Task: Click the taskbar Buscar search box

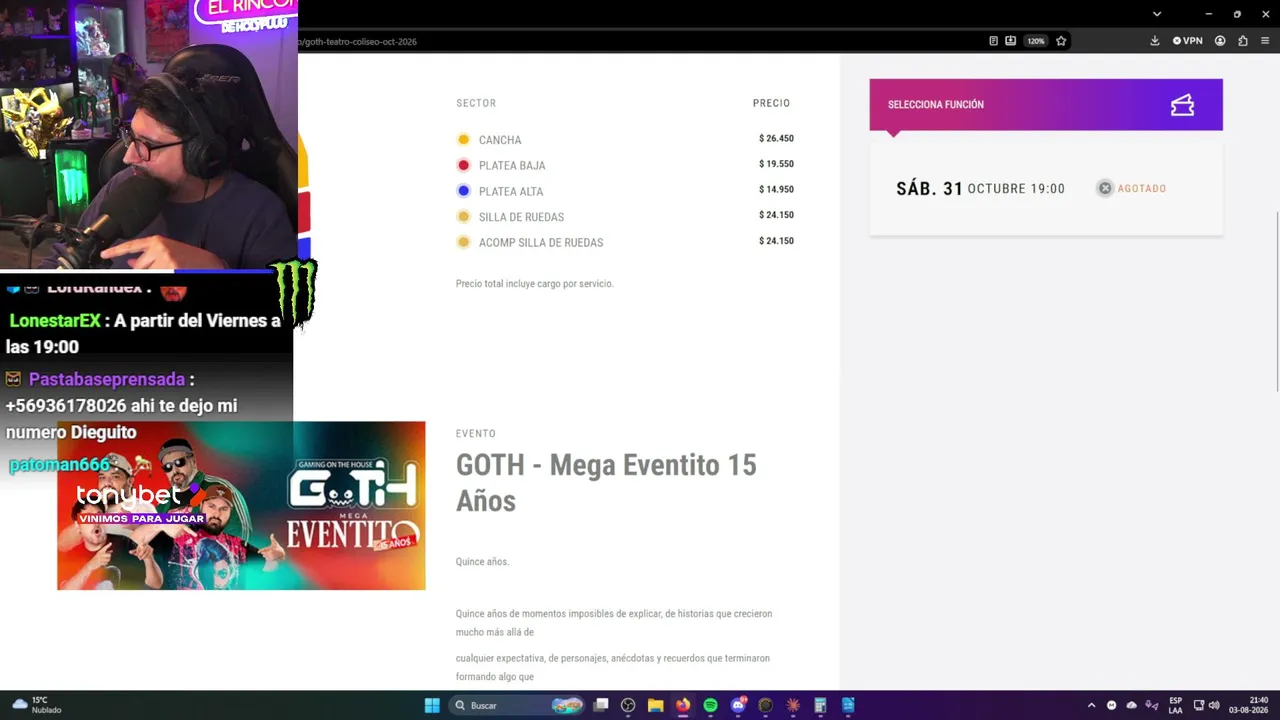Action: pyautogui.click(x=517, y=705)
